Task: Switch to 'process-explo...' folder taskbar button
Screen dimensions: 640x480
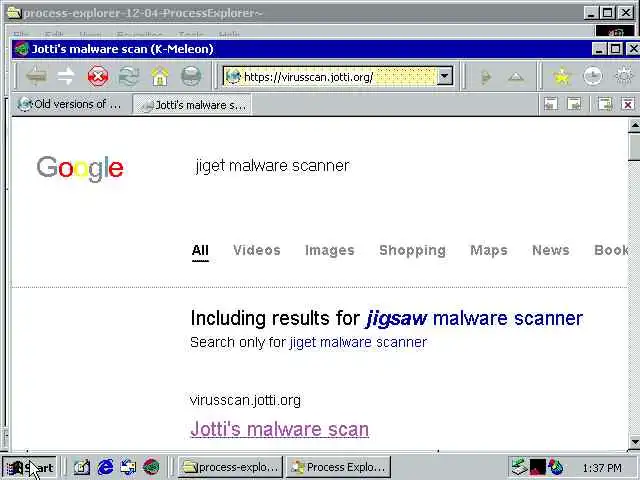Action: tap(231, 467)
